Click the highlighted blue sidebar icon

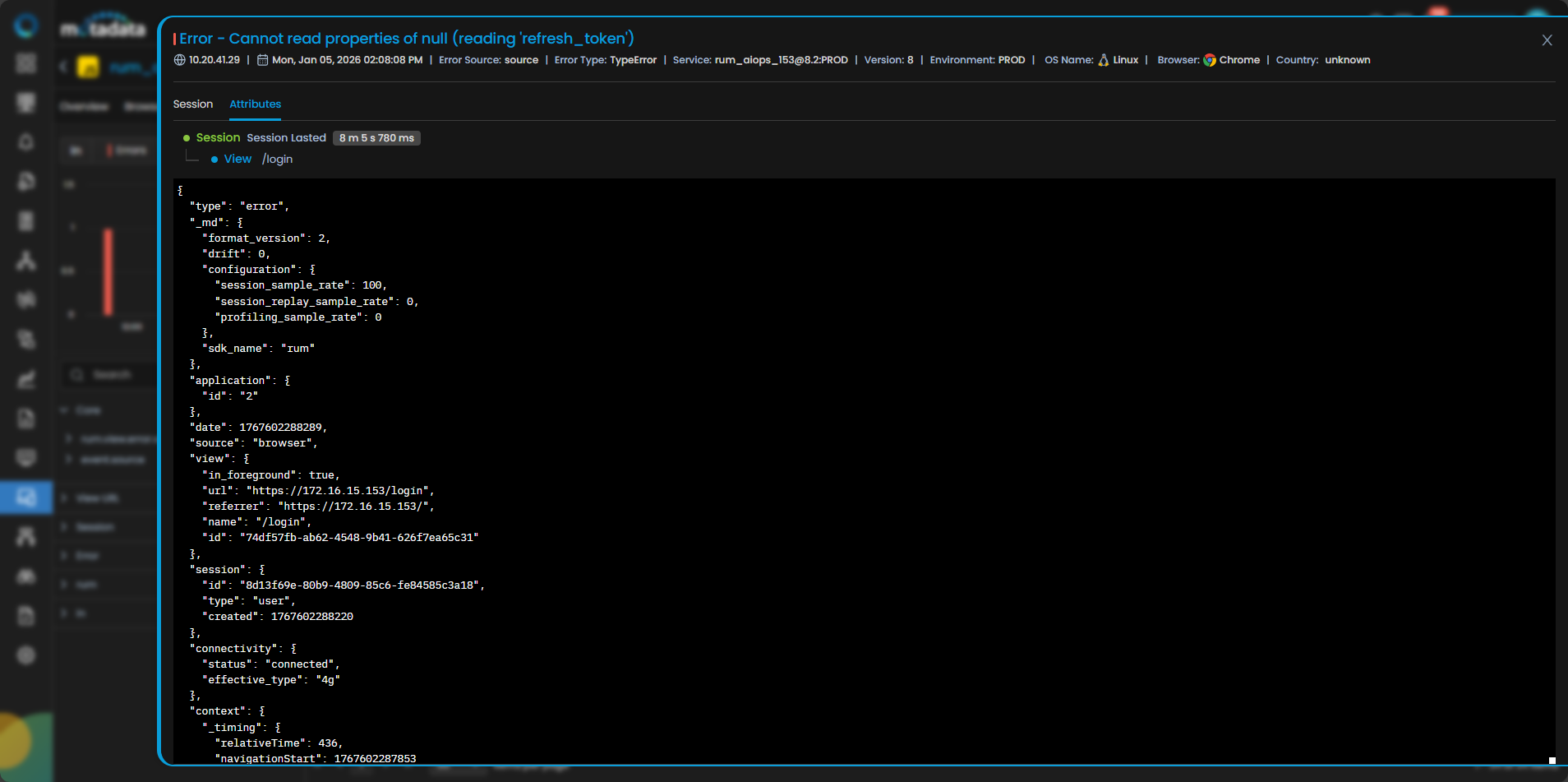[26, 497]
